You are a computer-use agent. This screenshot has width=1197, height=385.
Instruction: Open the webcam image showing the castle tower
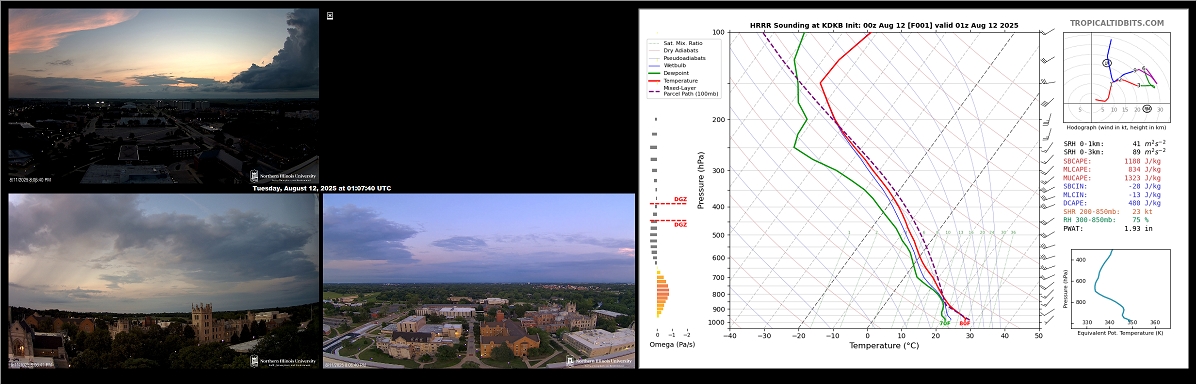[163, 281]
